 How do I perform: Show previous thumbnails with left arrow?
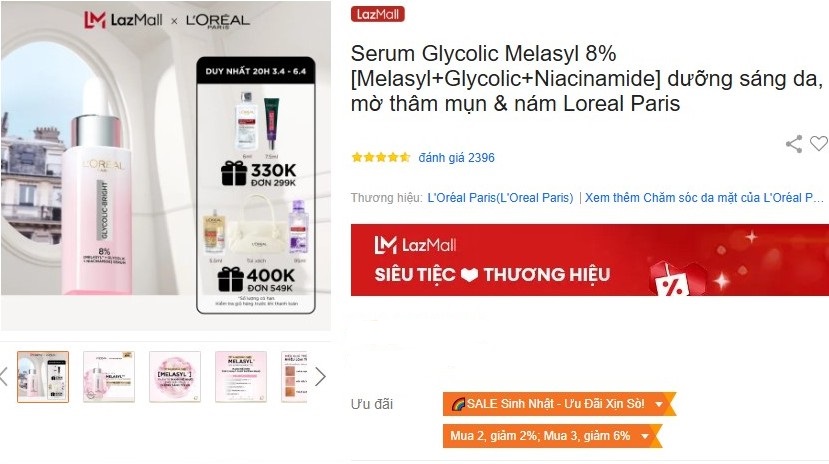pos(4,376)
